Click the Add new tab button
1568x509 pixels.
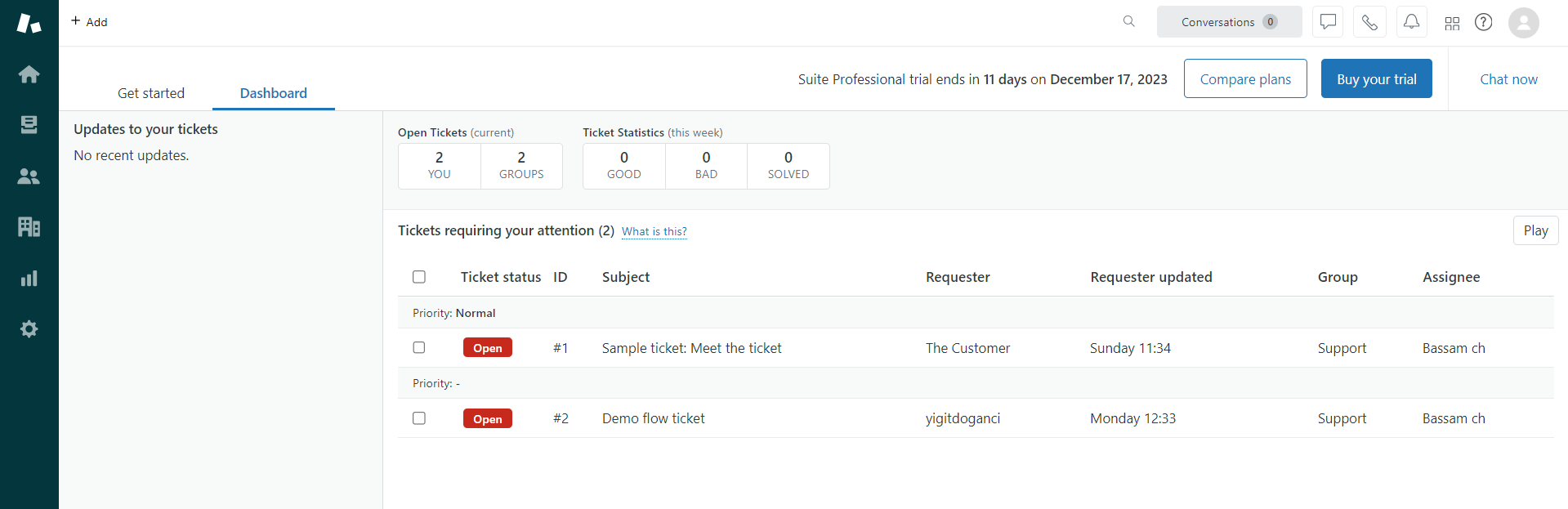(89, 22)
